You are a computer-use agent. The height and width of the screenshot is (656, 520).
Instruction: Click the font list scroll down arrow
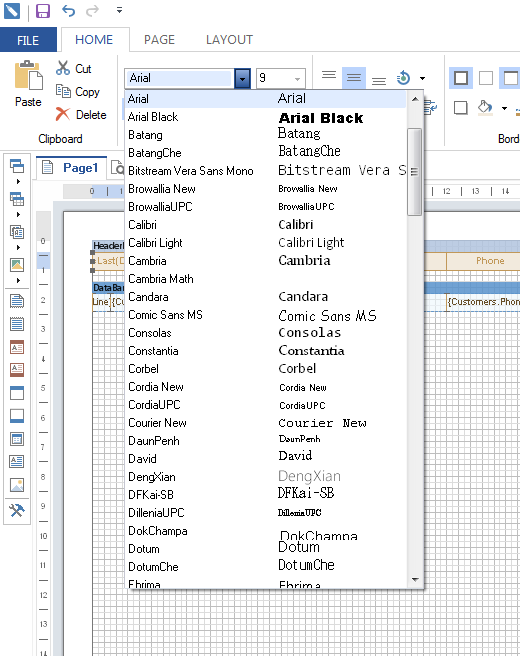pyautogui.click(x=415, y=579)
